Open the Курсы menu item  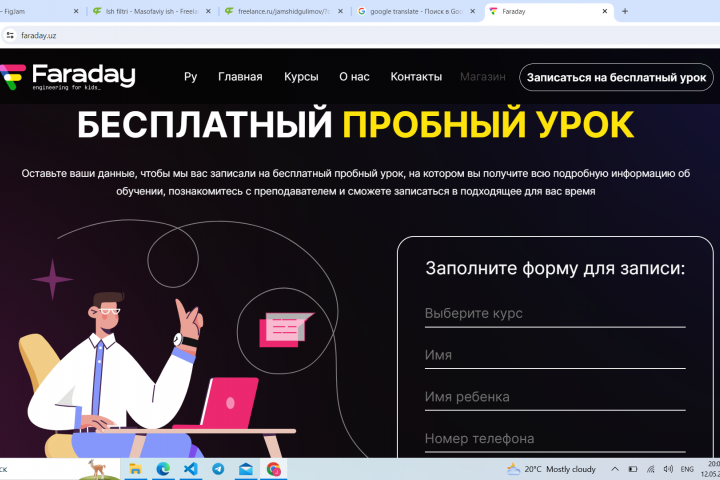click(x=301, y=77)
